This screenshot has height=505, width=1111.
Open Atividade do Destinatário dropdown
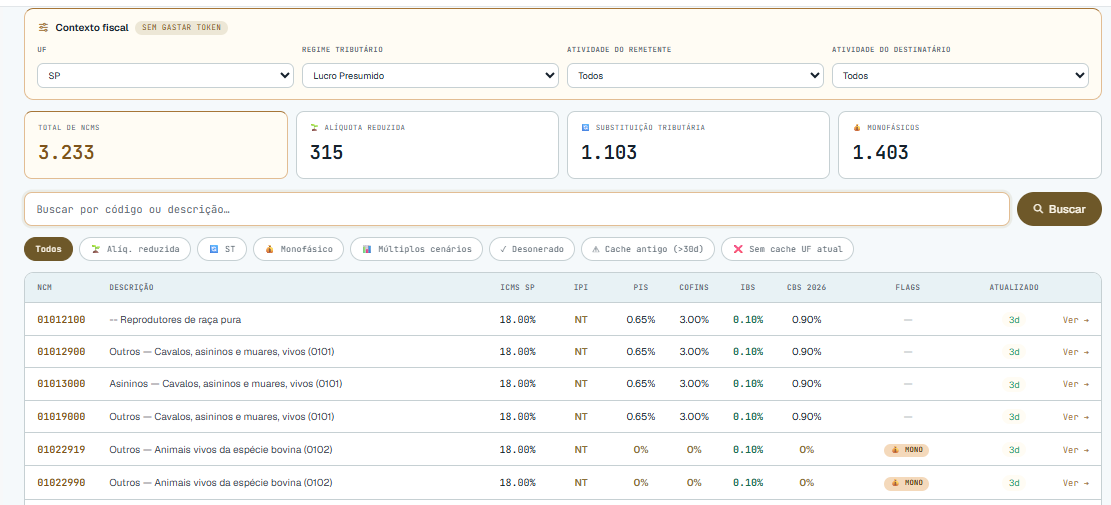tap(960, 75)
